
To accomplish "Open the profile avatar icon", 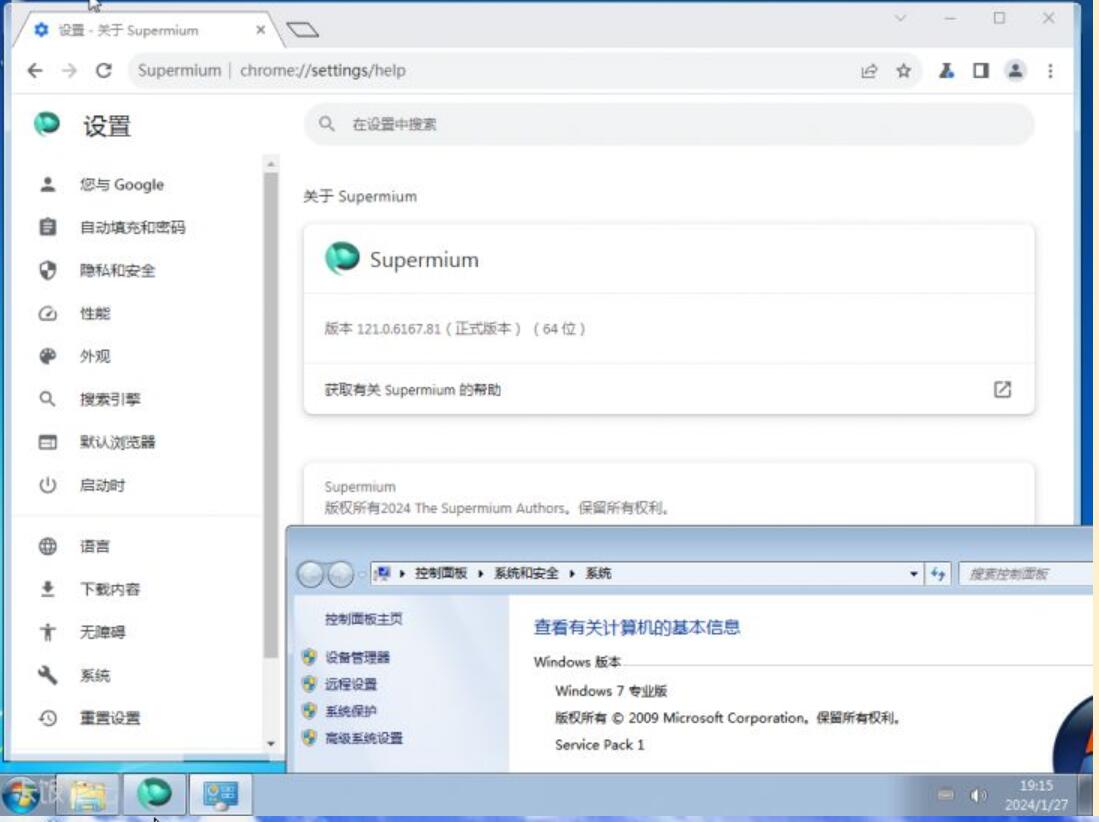I will (x=1016, y=71).
